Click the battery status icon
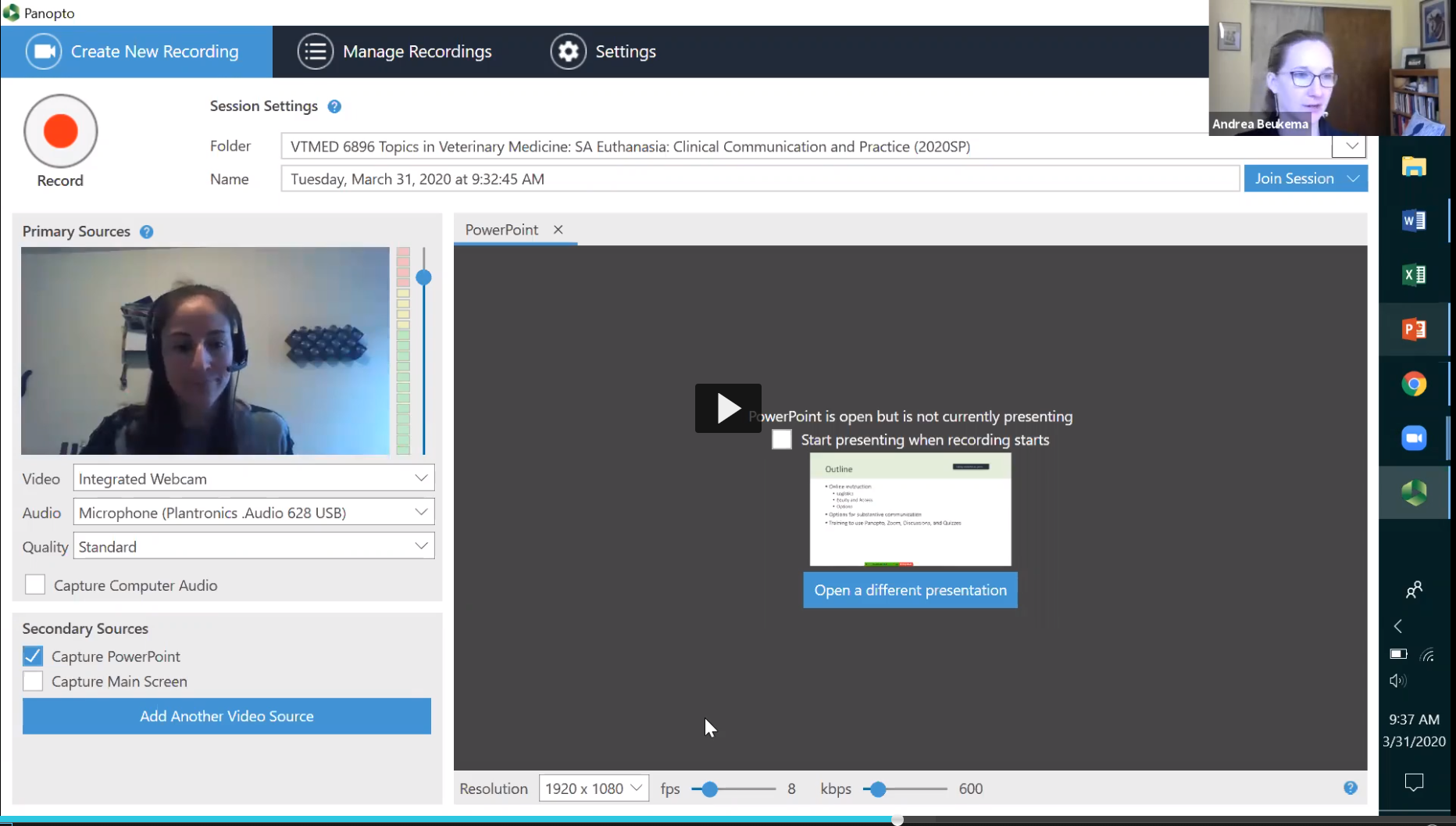This screenshot has height=826, width=1456. [x=1398, y=654]
